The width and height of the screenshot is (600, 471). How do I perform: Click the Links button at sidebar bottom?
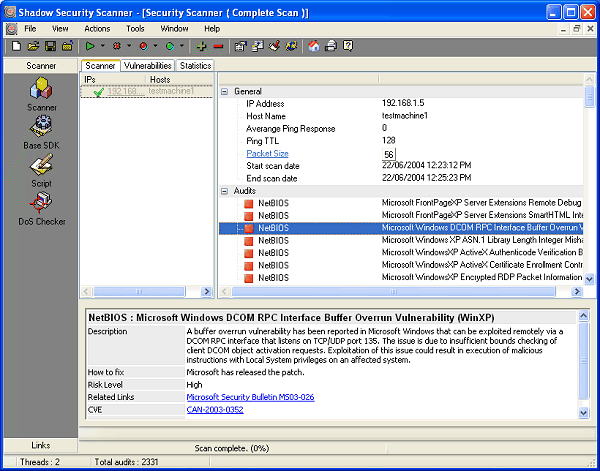41,445
